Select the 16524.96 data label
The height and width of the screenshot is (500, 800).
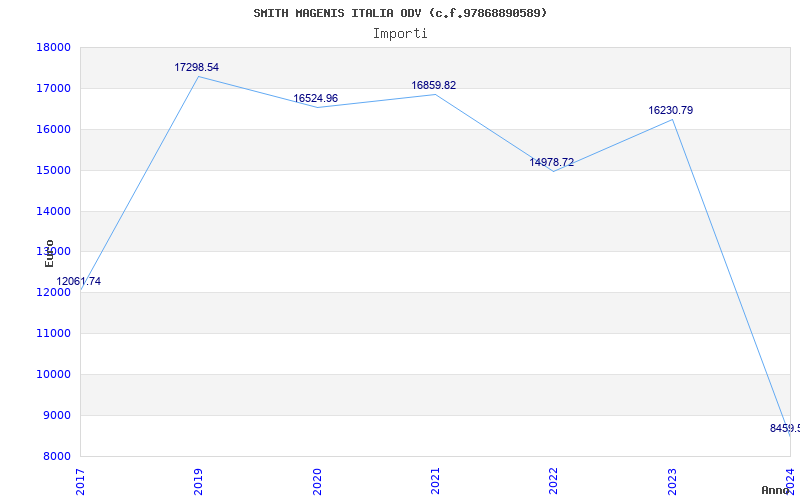(x=315, y=98)
